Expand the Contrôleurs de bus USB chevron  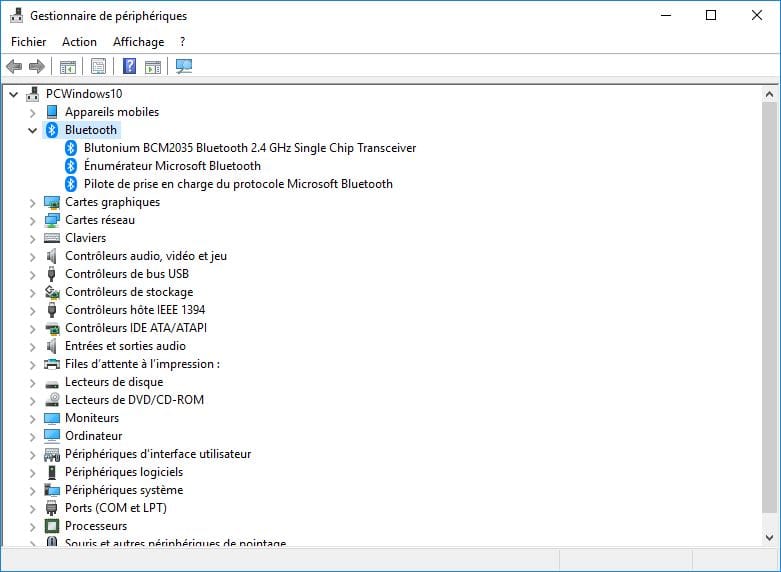tap(33, 275)
